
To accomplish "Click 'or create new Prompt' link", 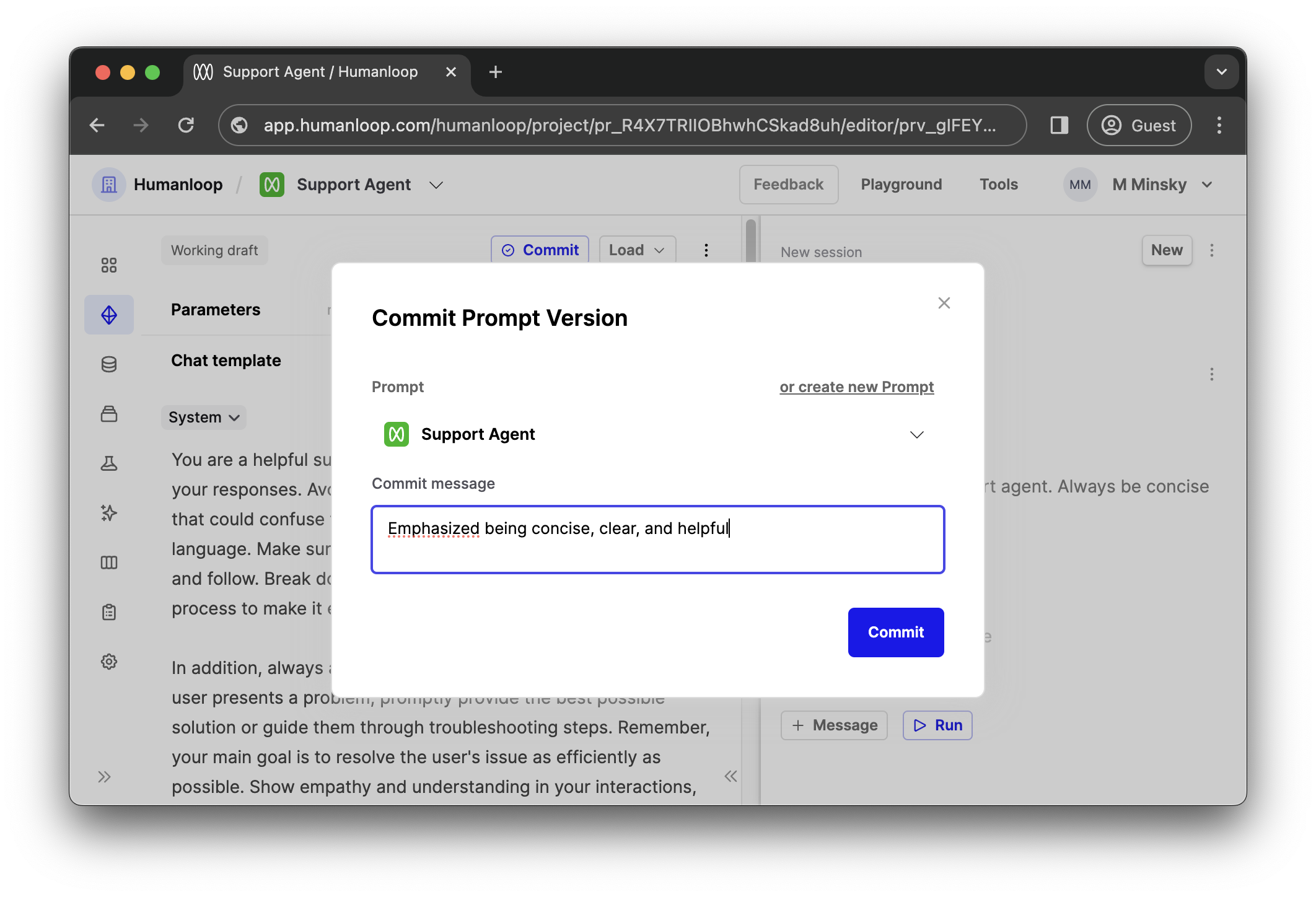I will click(856, 387).
